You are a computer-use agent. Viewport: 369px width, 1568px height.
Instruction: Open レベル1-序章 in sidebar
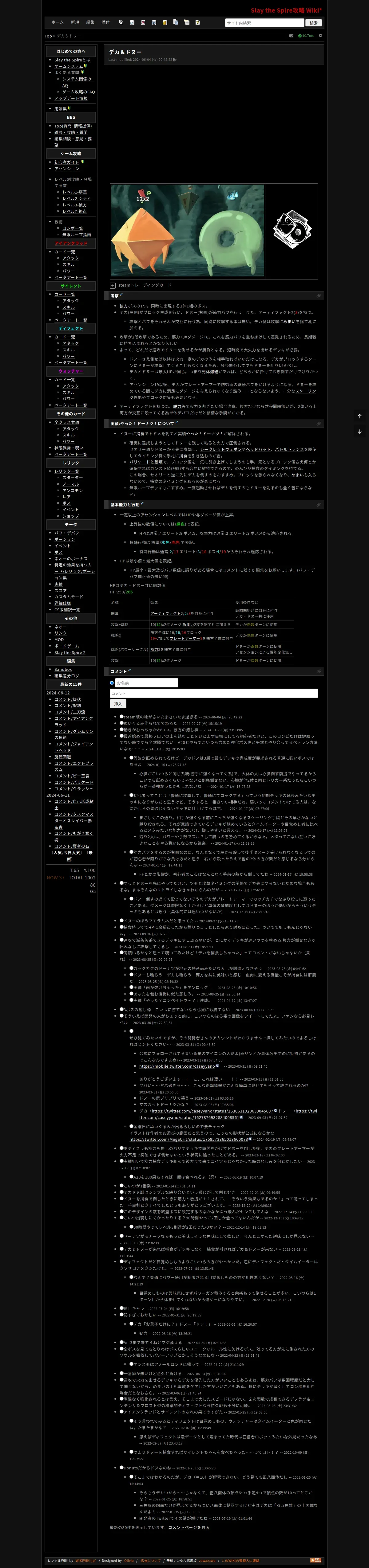(x=76, y=192)
